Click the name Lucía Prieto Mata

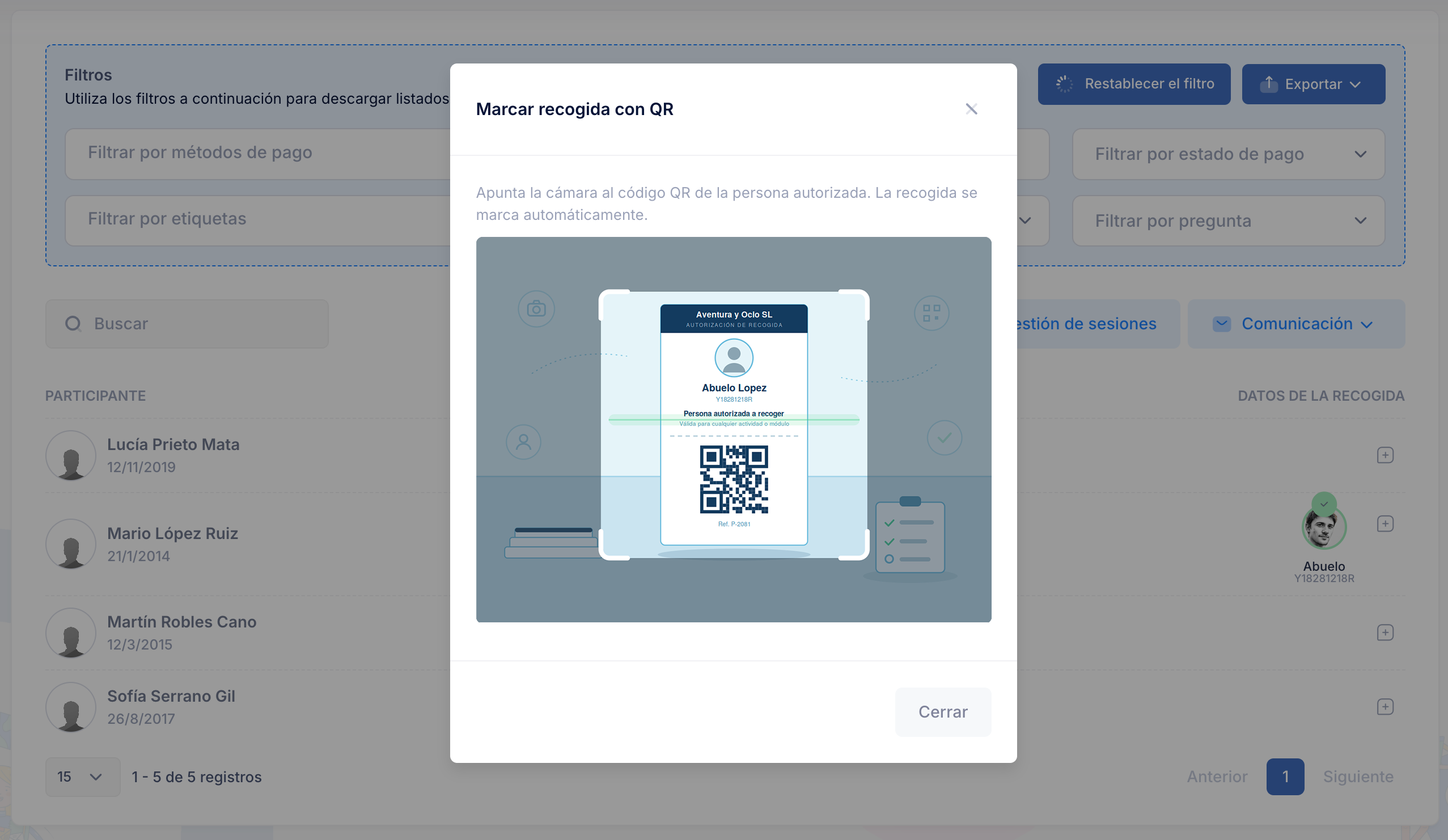(x=173, y=445)
